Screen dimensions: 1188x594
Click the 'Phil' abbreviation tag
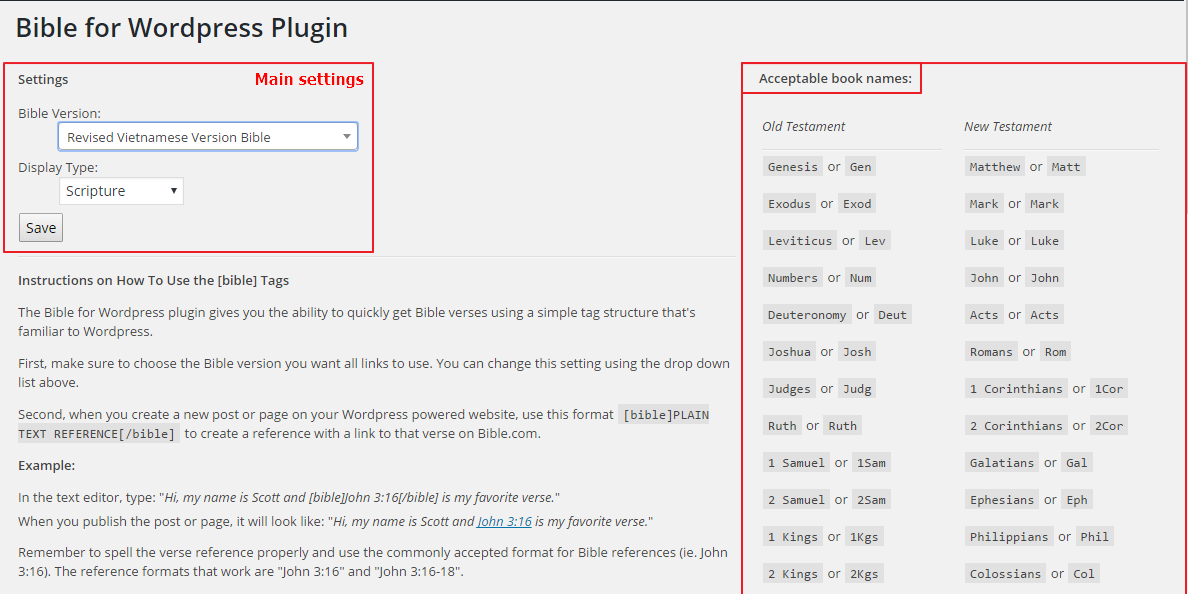(1095, 537)
